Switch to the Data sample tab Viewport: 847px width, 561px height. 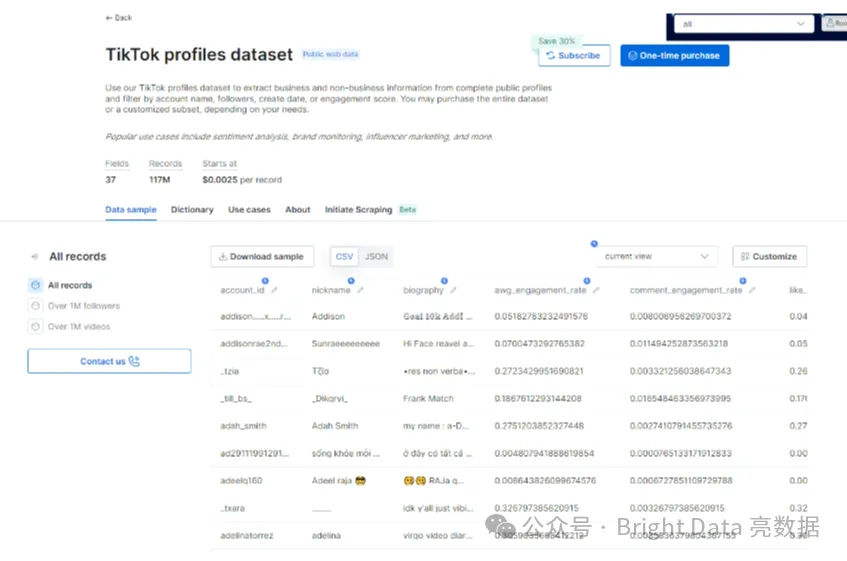(x=131, y=209)
